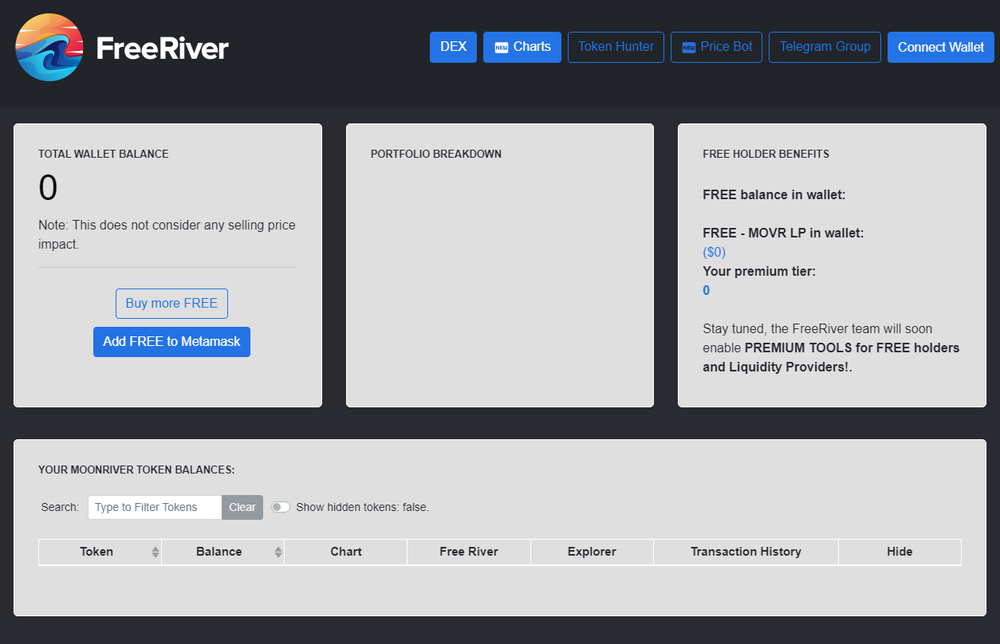Click the Chart column header
This screenshot has width=1000, height=644.
click(x=346, y=552)
